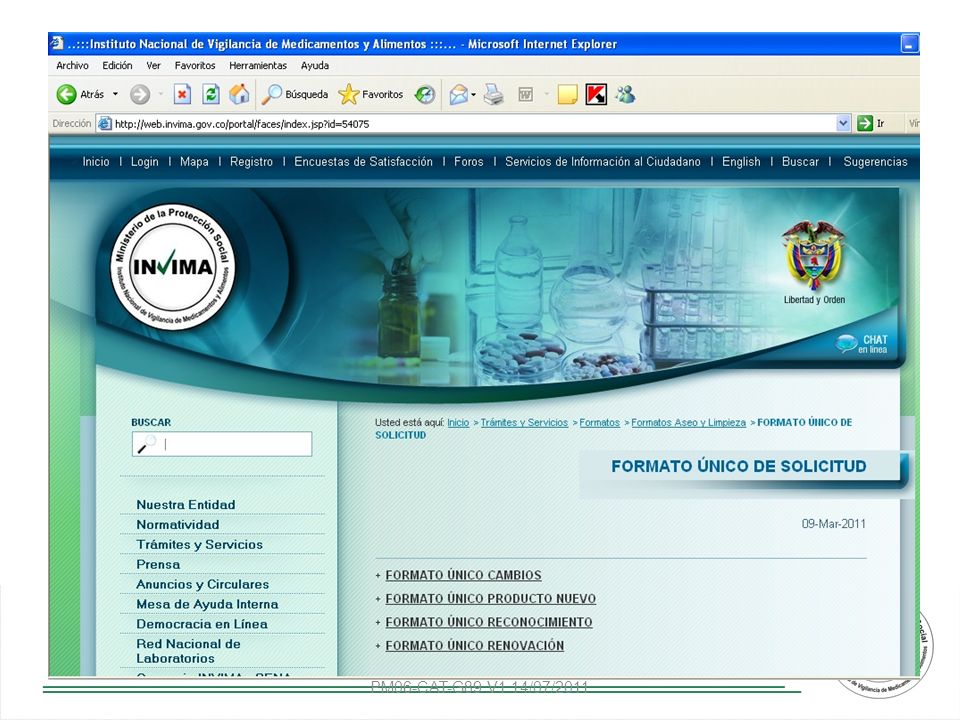Click the Colombian coat of arms emblem
This screenshot has height=720, width=960.
pyautogui.click(x=813, y=256)
